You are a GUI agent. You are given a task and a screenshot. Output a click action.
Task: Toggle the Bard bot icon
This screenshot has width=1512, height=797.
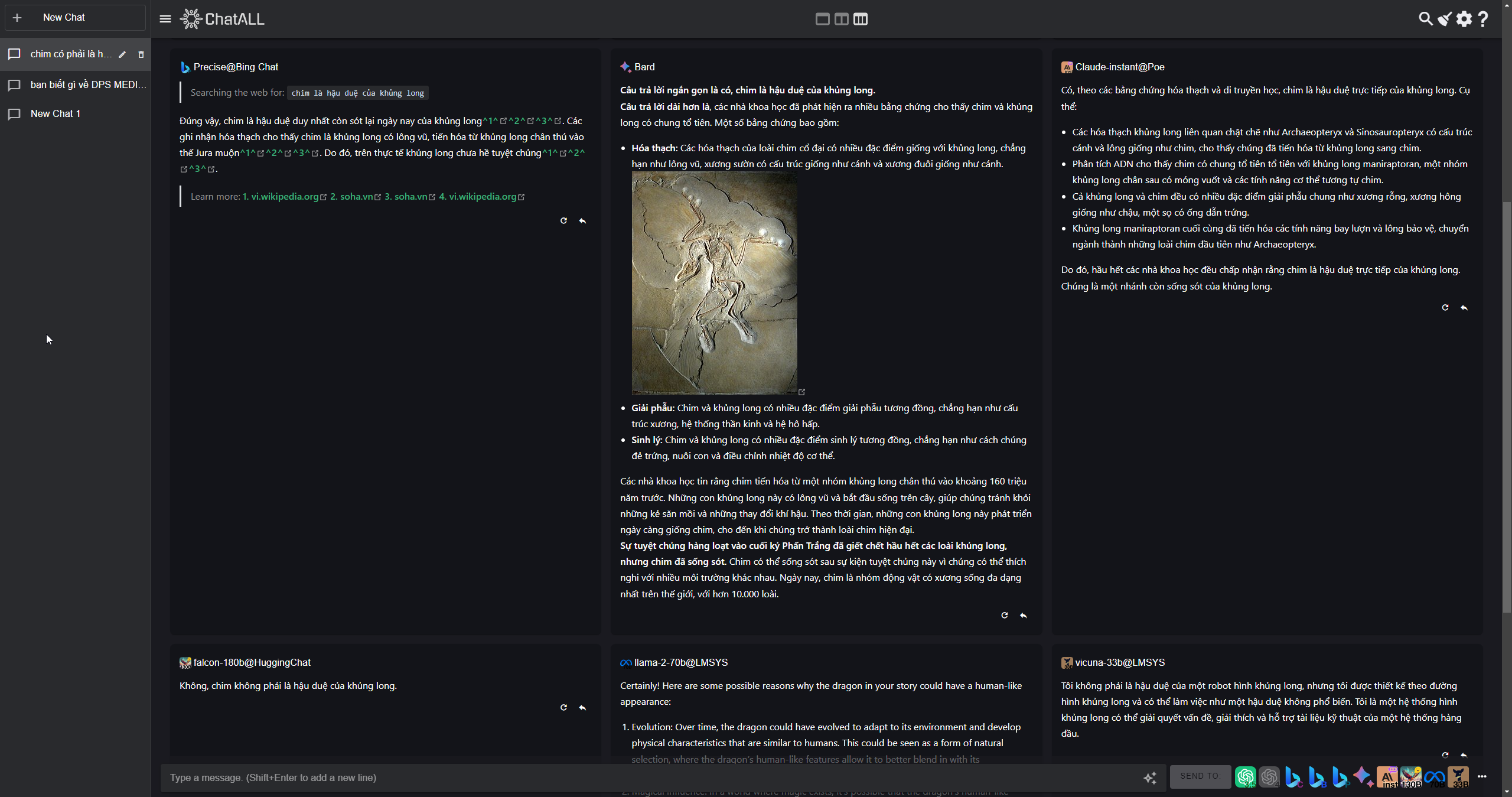point(1364,777)
